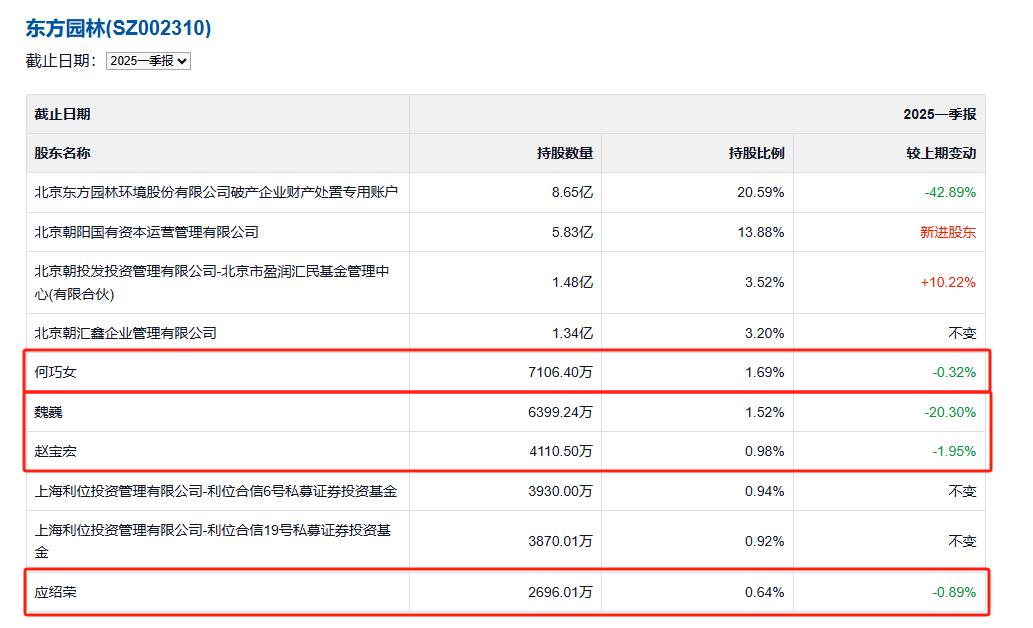Click the 1.48亿 holding amount
This screenshot has height=628, width=1033.
point(572,283)
